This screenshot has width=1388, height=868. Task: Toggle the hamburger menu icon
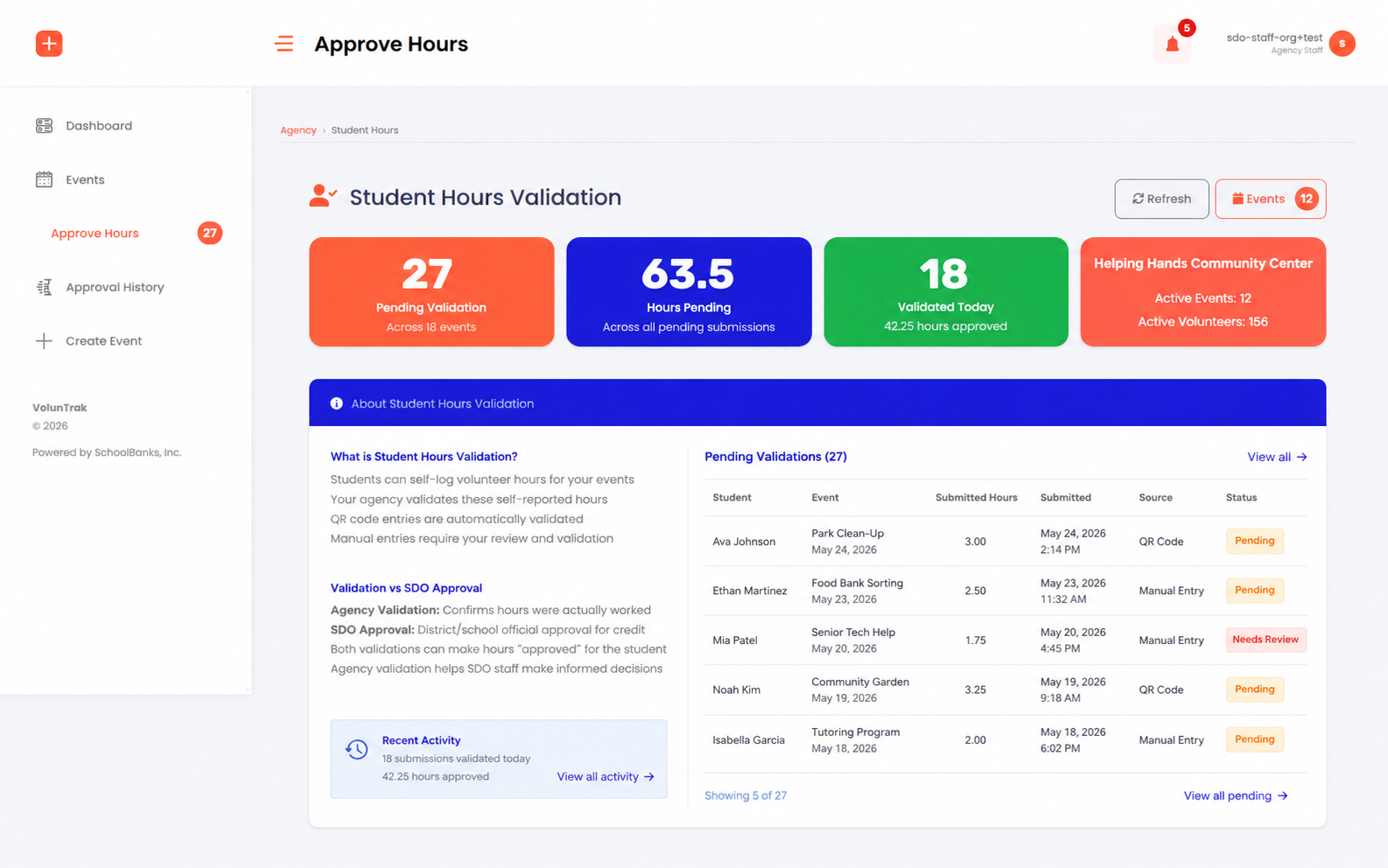click(284, 44)
